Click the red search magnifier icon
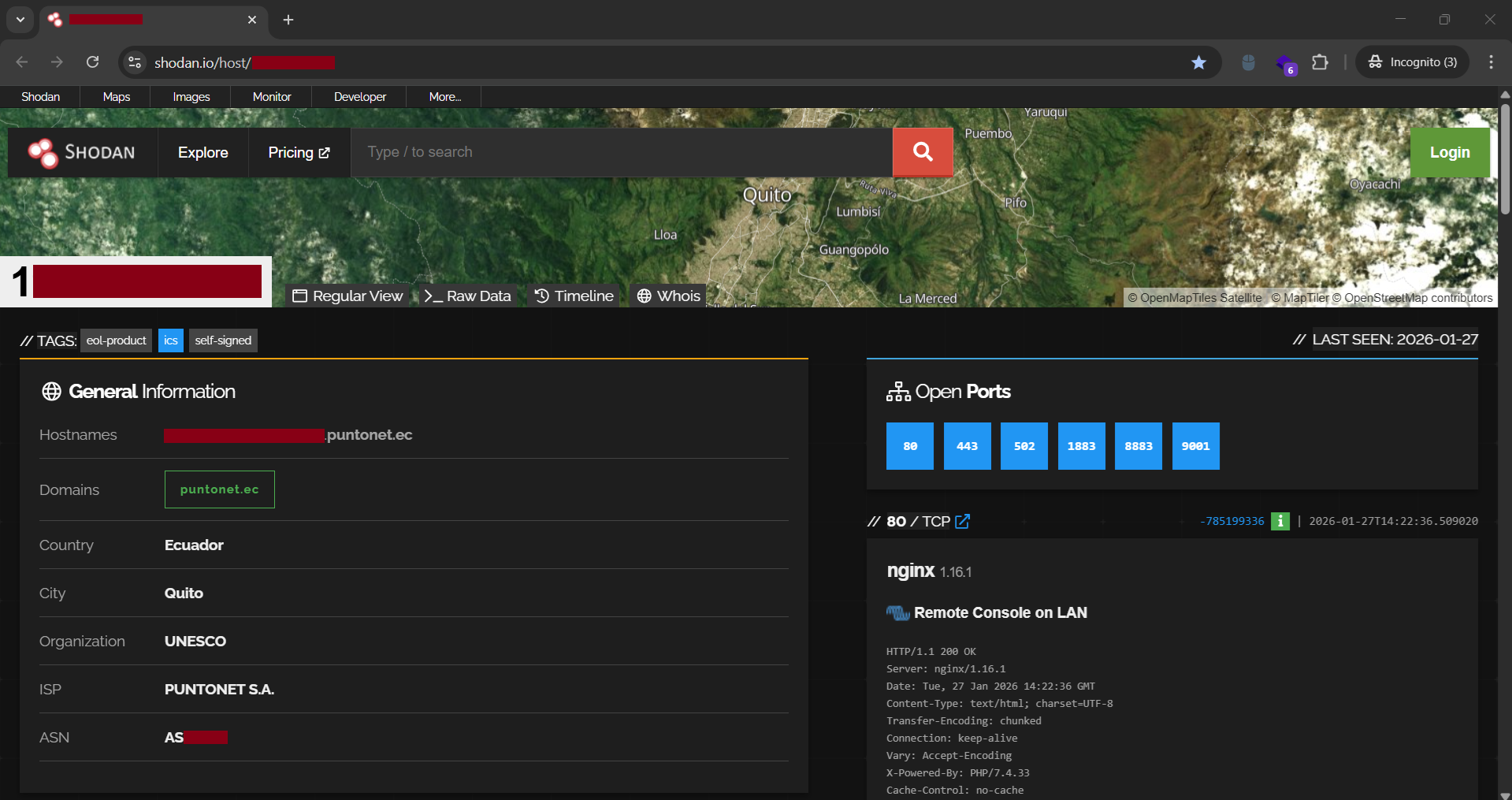The height and width of the screenshot is (800, 1512). click(922, 151)
